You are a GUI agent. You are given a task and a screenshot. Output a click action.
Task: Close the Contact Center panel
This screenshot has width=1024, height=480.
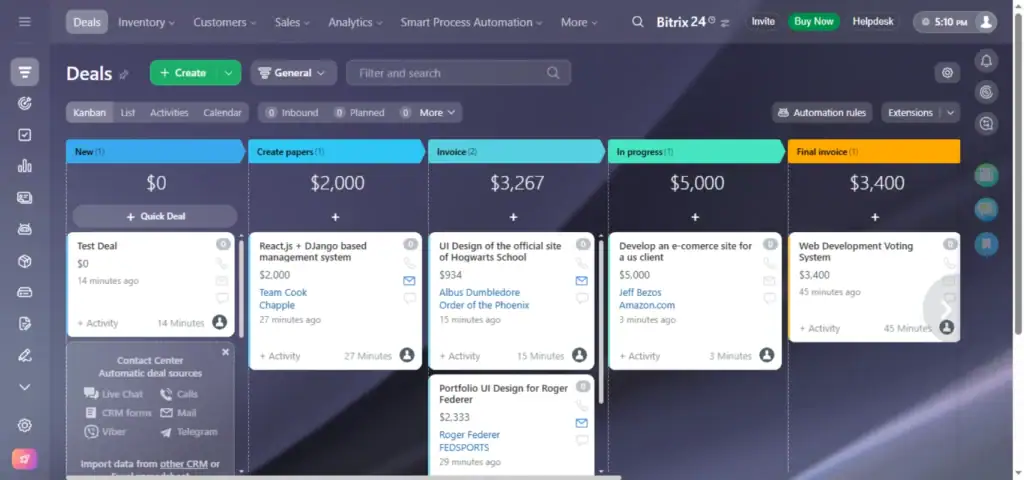pos(225,352)
